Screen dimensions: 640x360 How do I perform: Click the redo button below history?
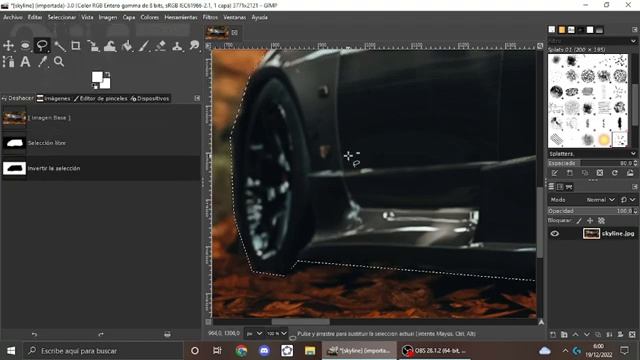101,334
